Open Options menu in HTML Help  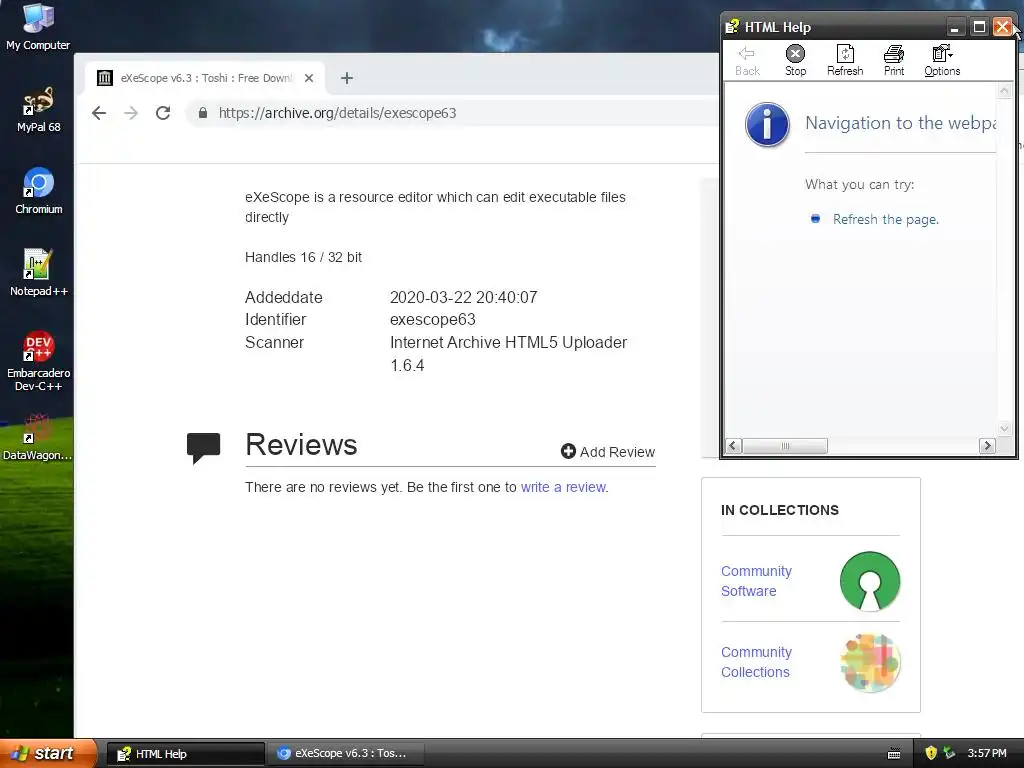click(x=942, y=61)
